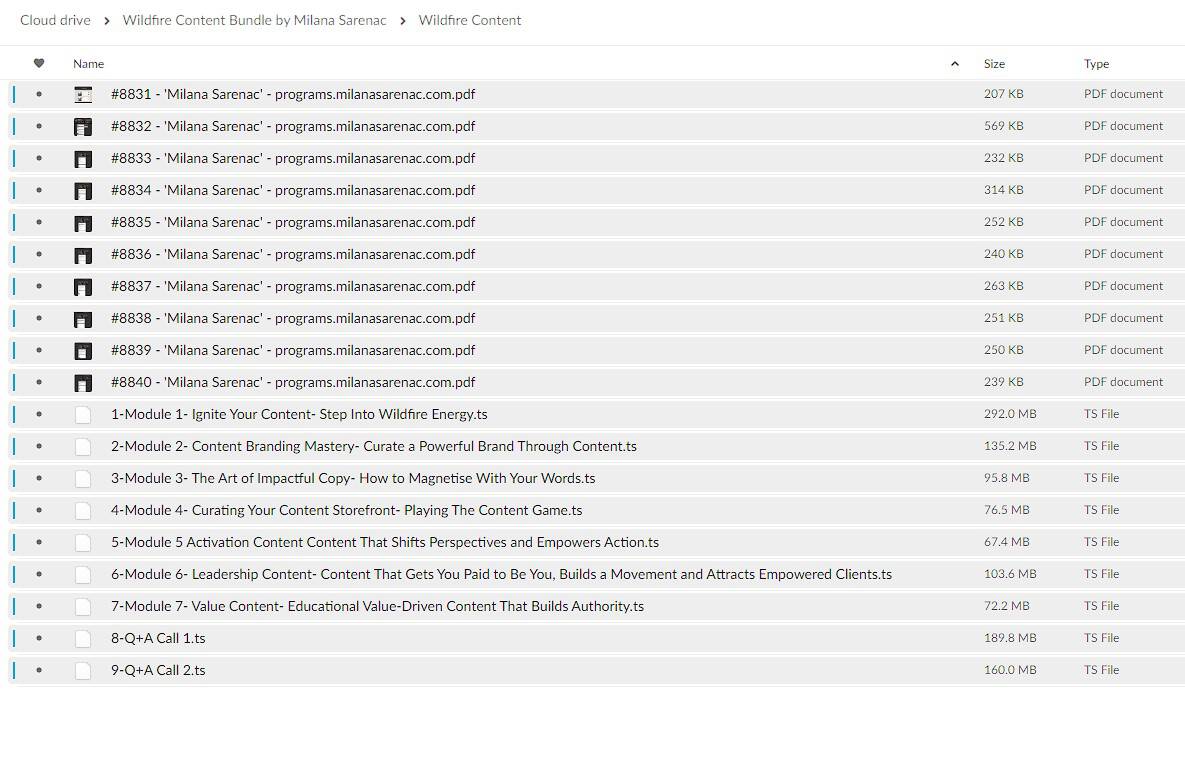Click PDF icon of #8840 document
The image size is (1185, 764).
(83, 382)
